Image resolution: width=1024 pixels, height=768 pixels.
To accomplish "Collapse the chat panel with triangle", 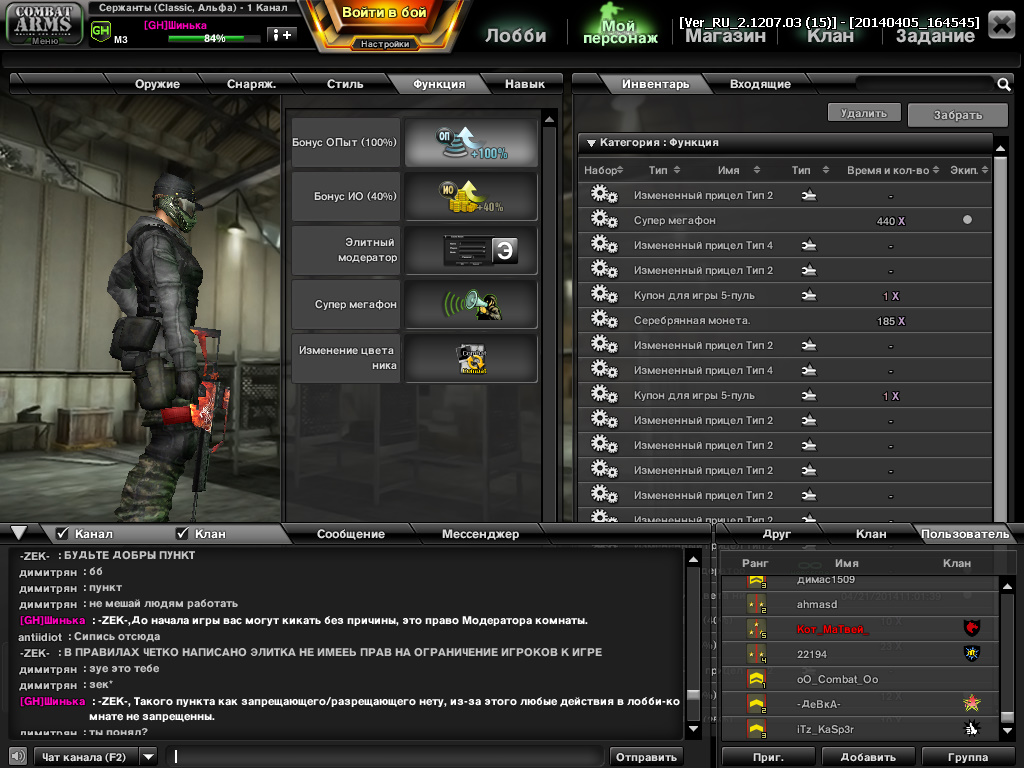I will pyautogui.click(x=19, y=533).
